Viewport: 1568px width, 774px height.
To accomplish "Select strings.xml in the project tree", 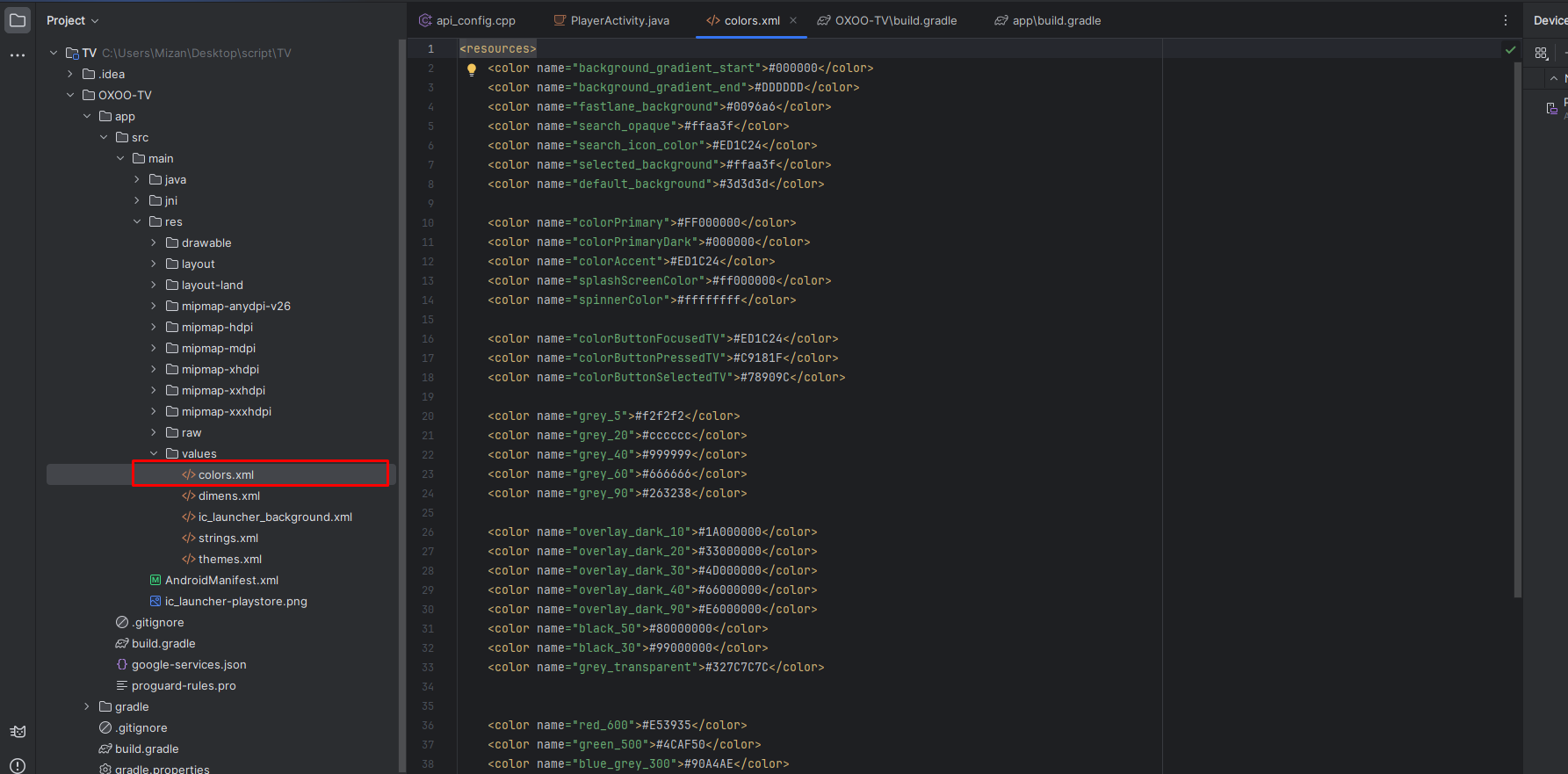I will (221, 538).
